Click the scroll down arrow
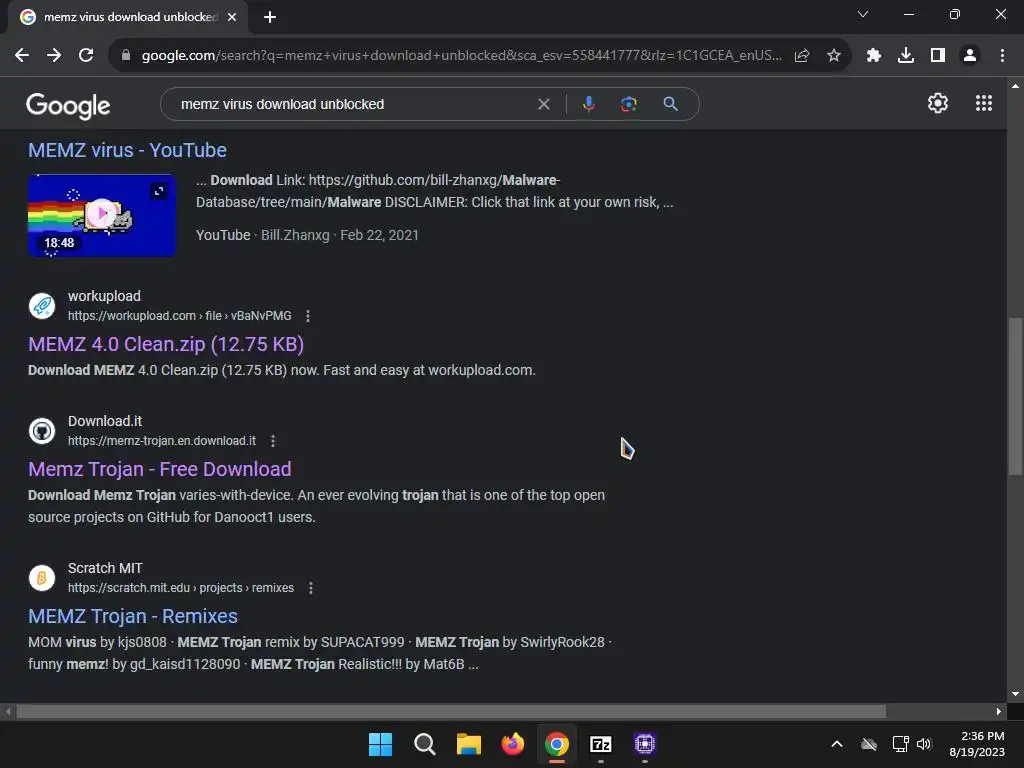The width and height of the screenshot is (1024, 768). 1015,694
